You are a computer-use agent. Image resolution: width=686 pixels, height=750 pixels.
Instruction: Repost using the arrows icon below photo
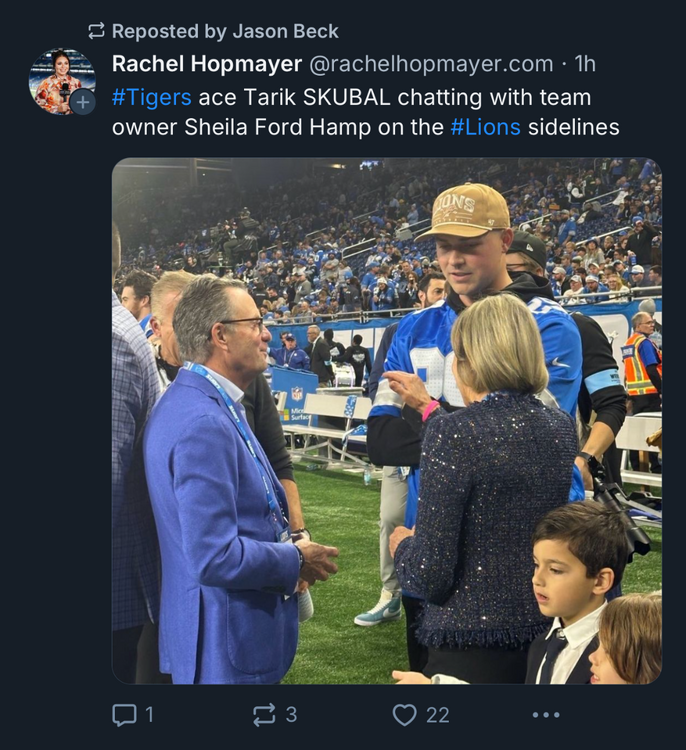point(264,714)
